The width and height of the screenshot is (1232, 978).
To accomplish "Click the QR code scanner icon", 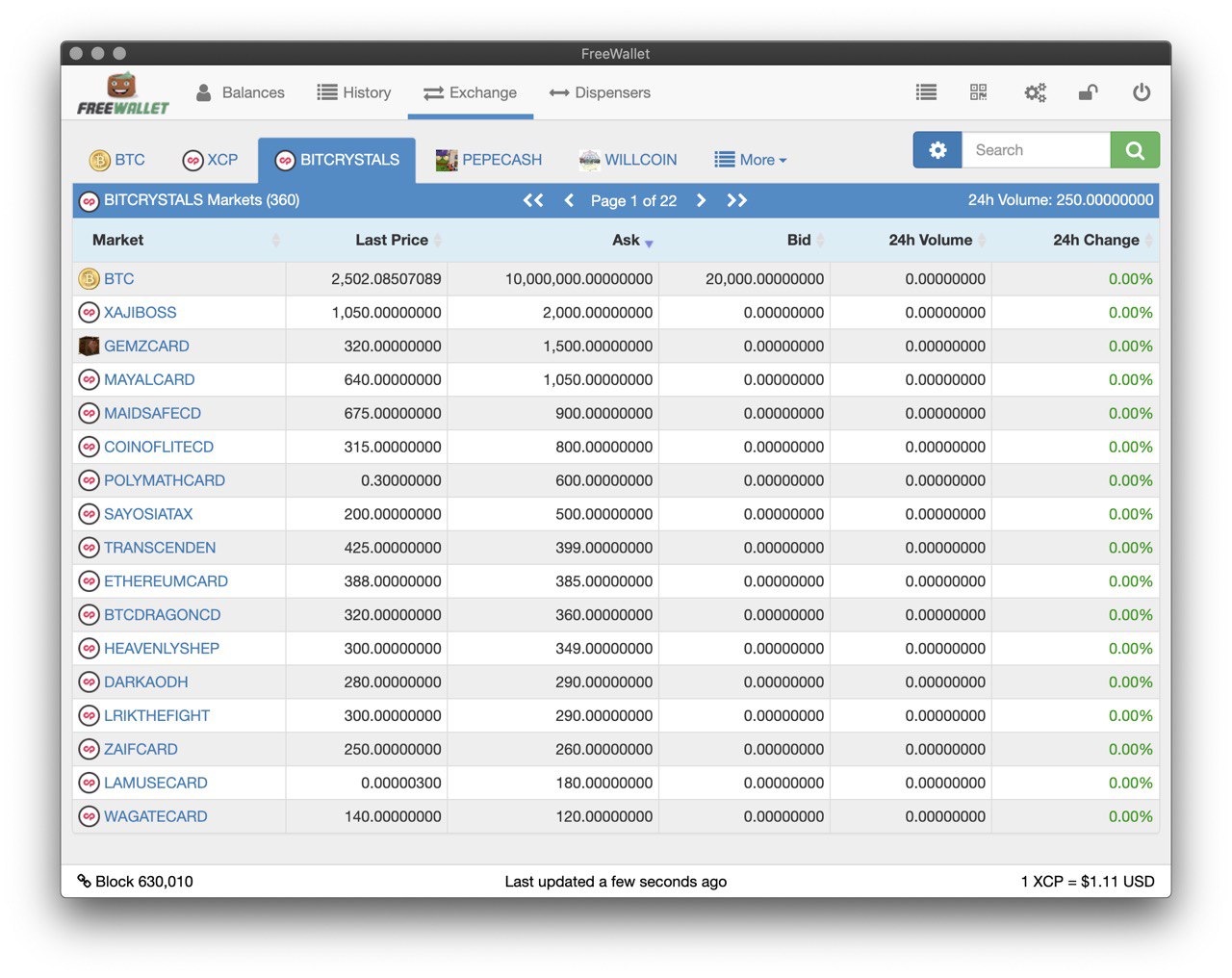I will 978,92.
